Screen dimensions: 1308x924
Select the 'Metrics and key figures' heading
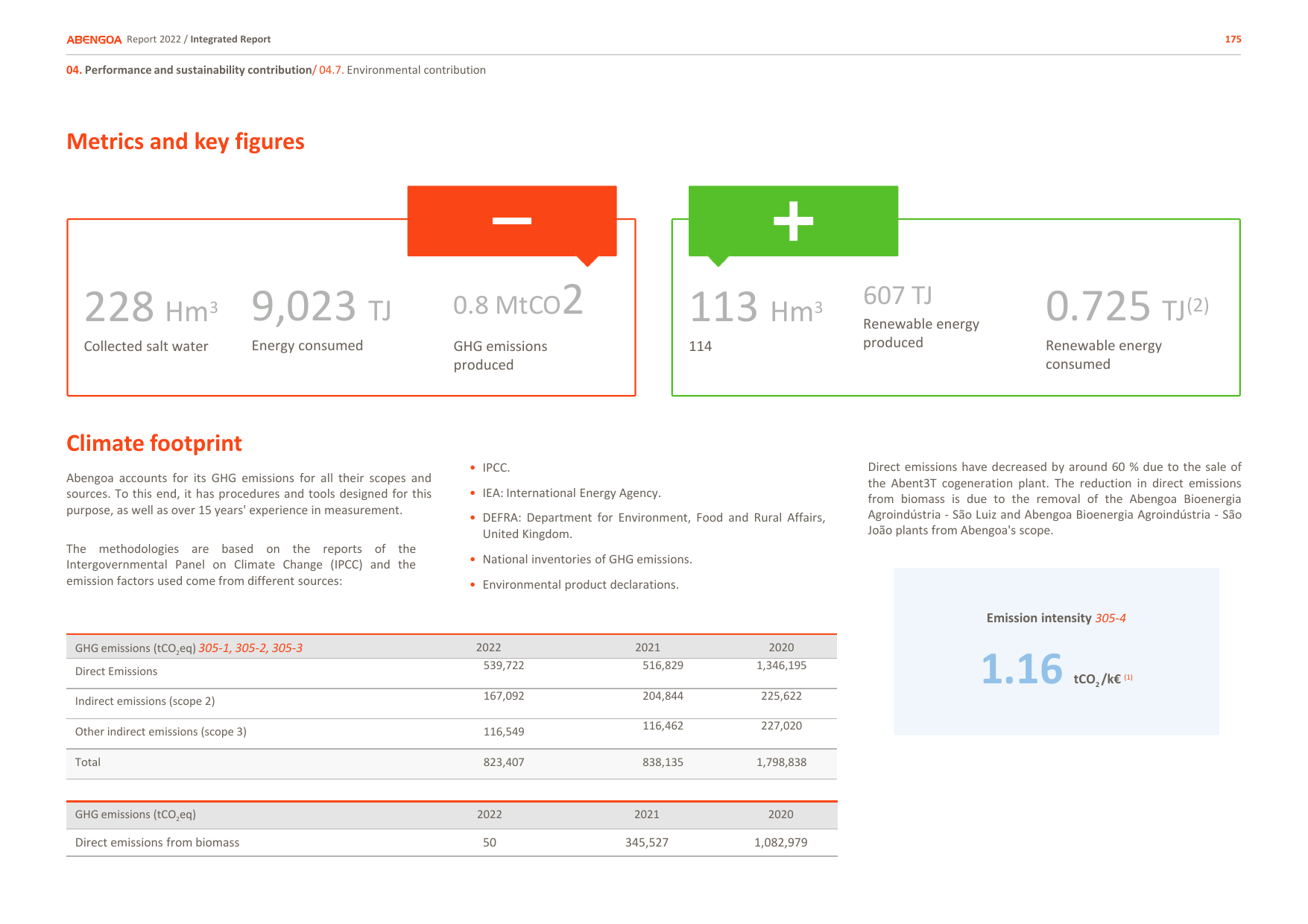(x=186, y=142)
